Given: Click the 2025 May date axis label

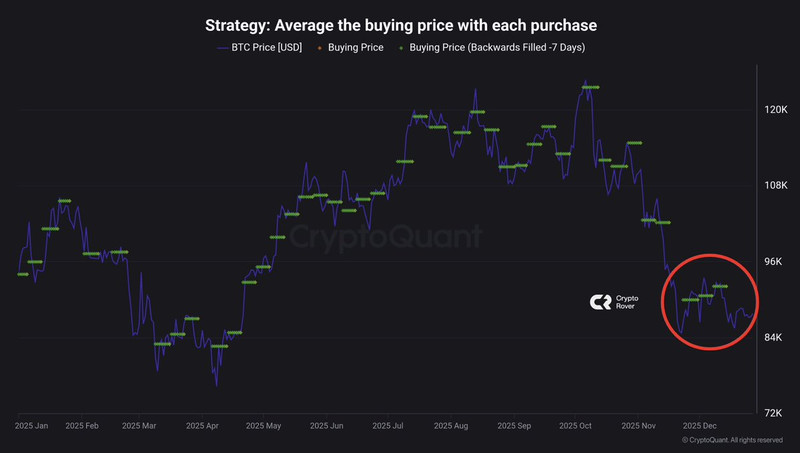Looking at the screenshot, I should [x=267, y=426].
